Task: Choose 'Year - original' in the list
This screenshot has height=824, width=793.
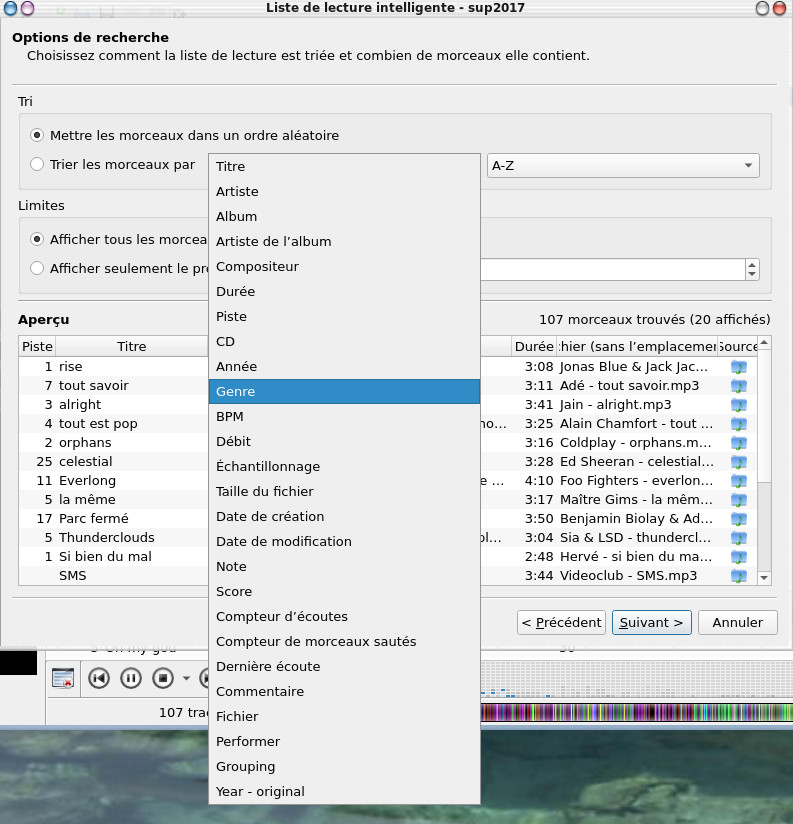Action: [x=344, y=791]
